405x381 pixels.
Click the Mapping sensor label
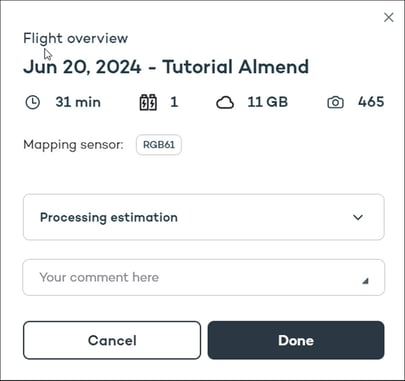coord(73,145)
